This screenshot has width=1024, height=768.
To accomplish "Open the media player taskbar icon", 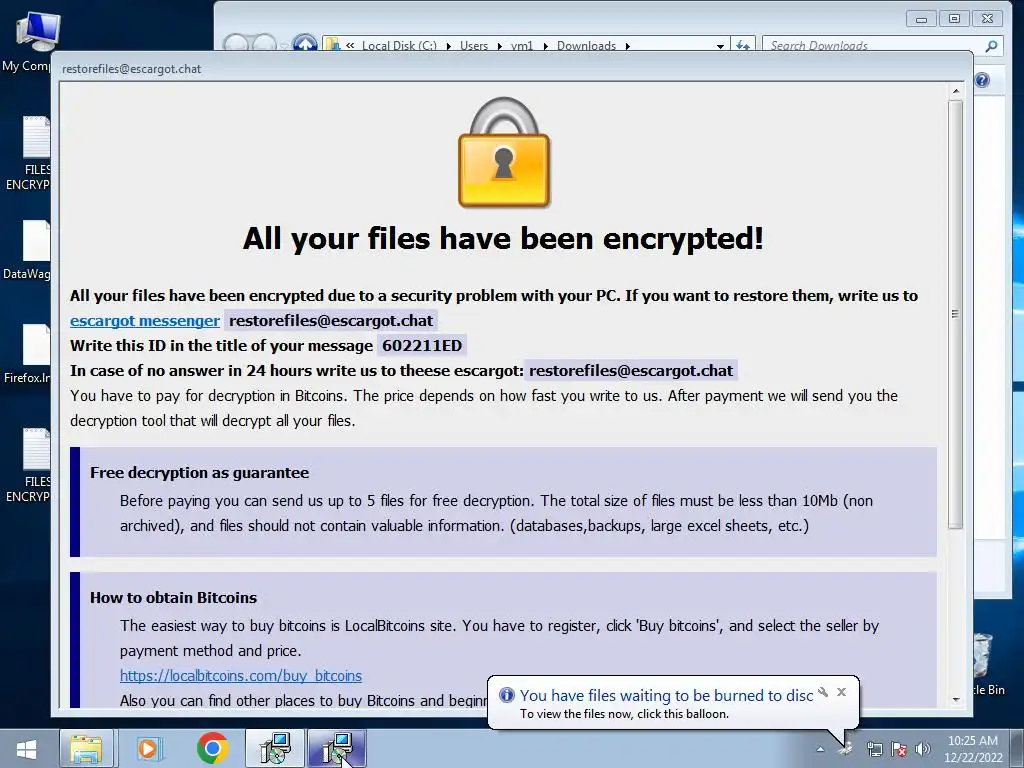I will point(148,748).
